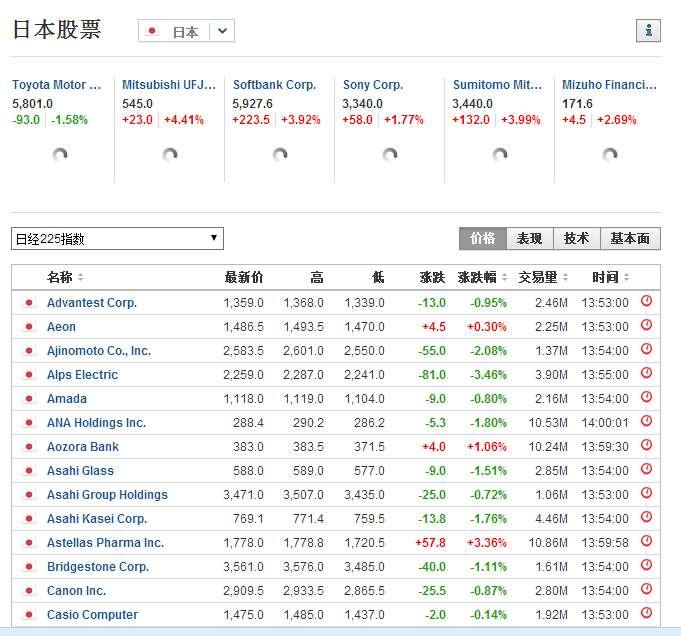Click the alert clock icon for Advantest Corp.
This screenshot has height=636, width=681.
point(646,301)
